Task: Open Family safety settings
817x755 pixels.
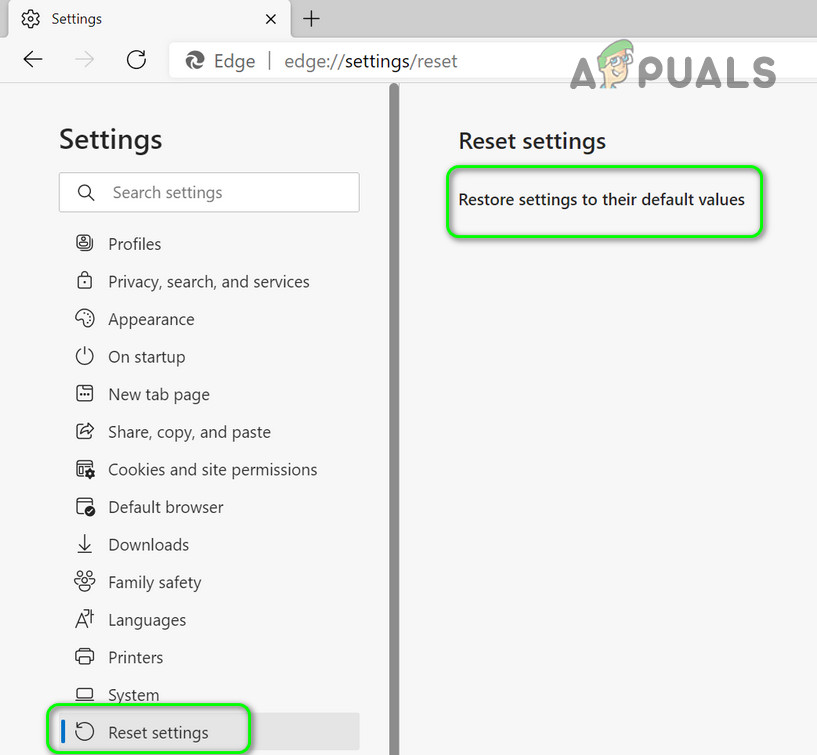Action: coord(138,582)
